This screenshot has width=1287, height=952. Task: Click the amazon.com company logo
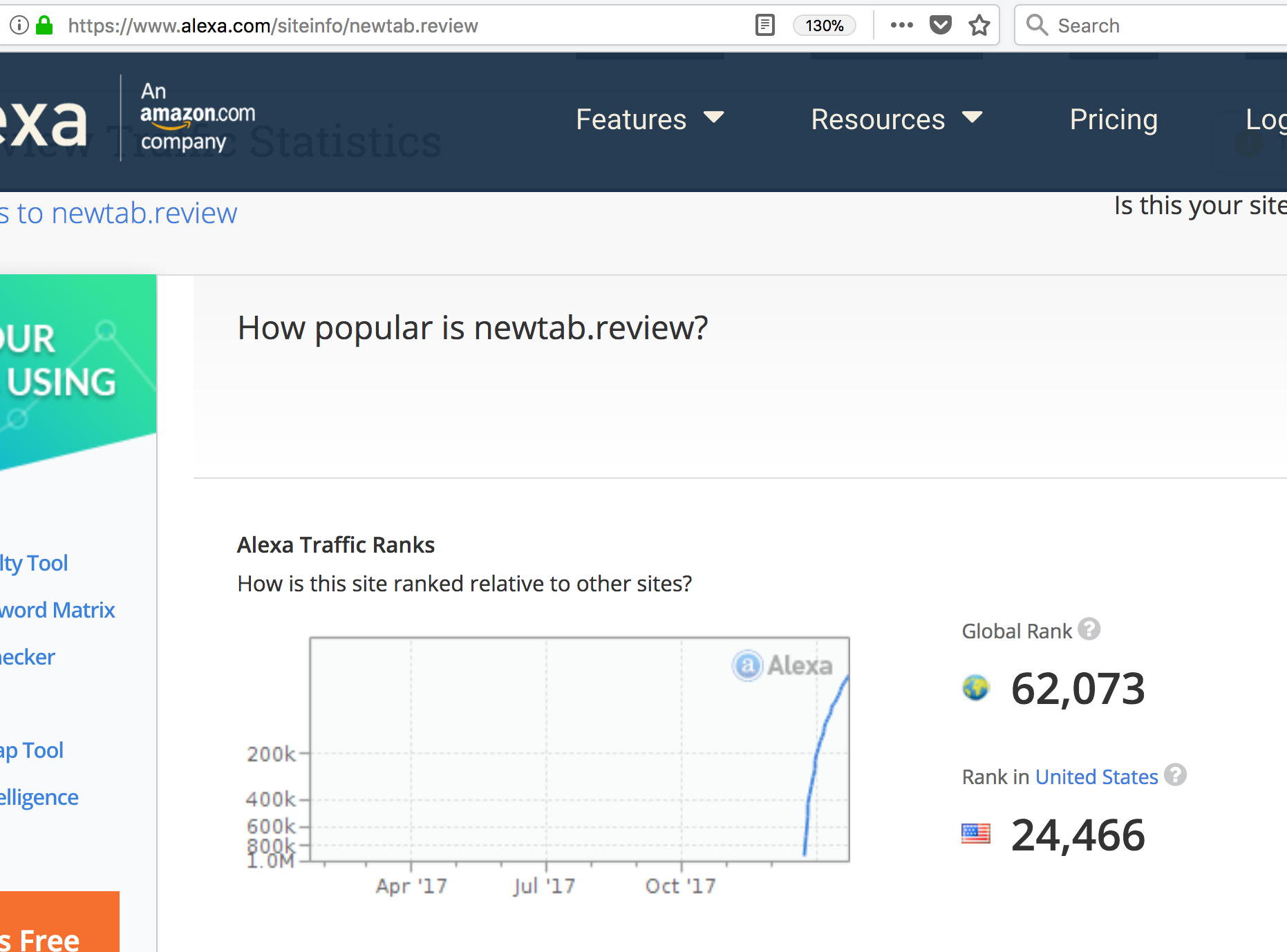point(197,116)
